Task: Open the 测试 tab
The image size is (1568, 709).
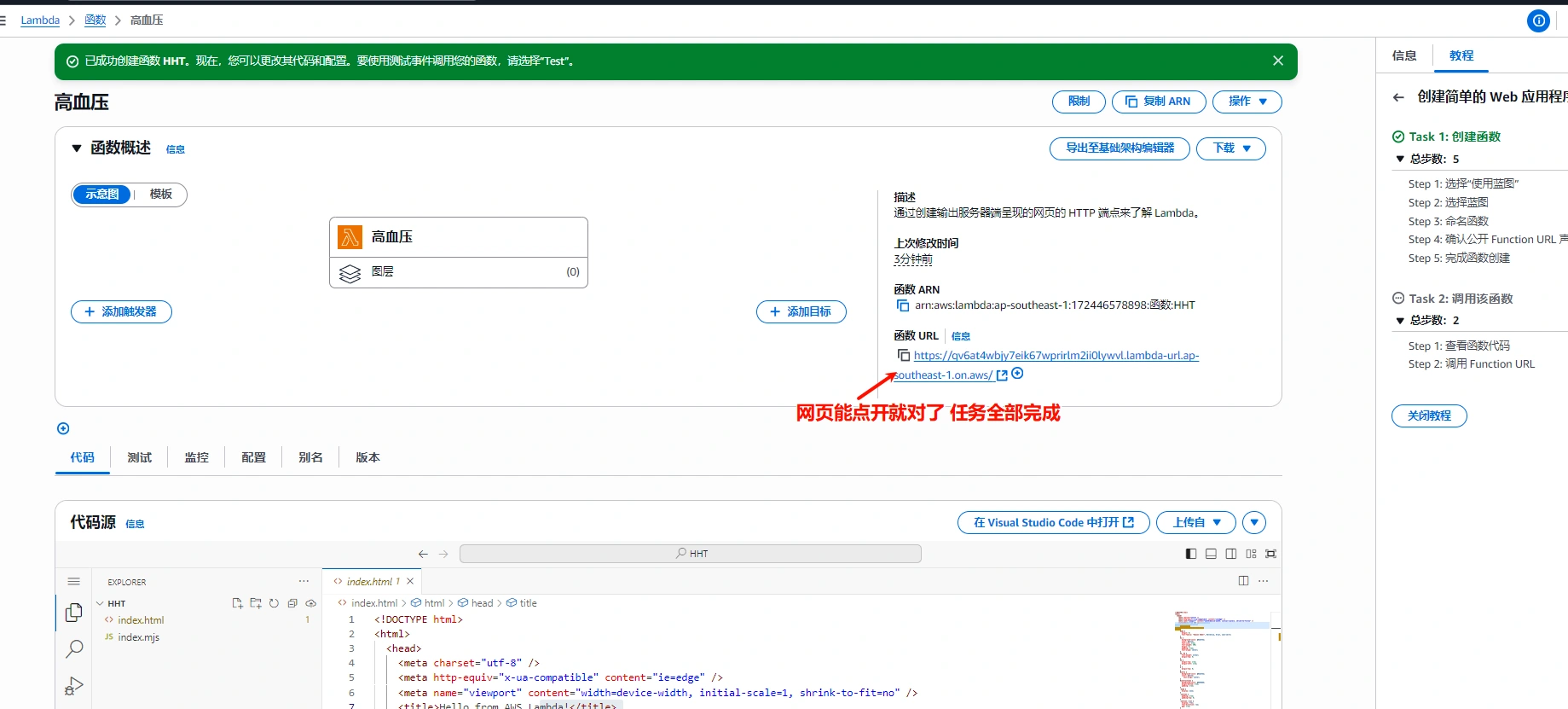Action: (139, 458)
